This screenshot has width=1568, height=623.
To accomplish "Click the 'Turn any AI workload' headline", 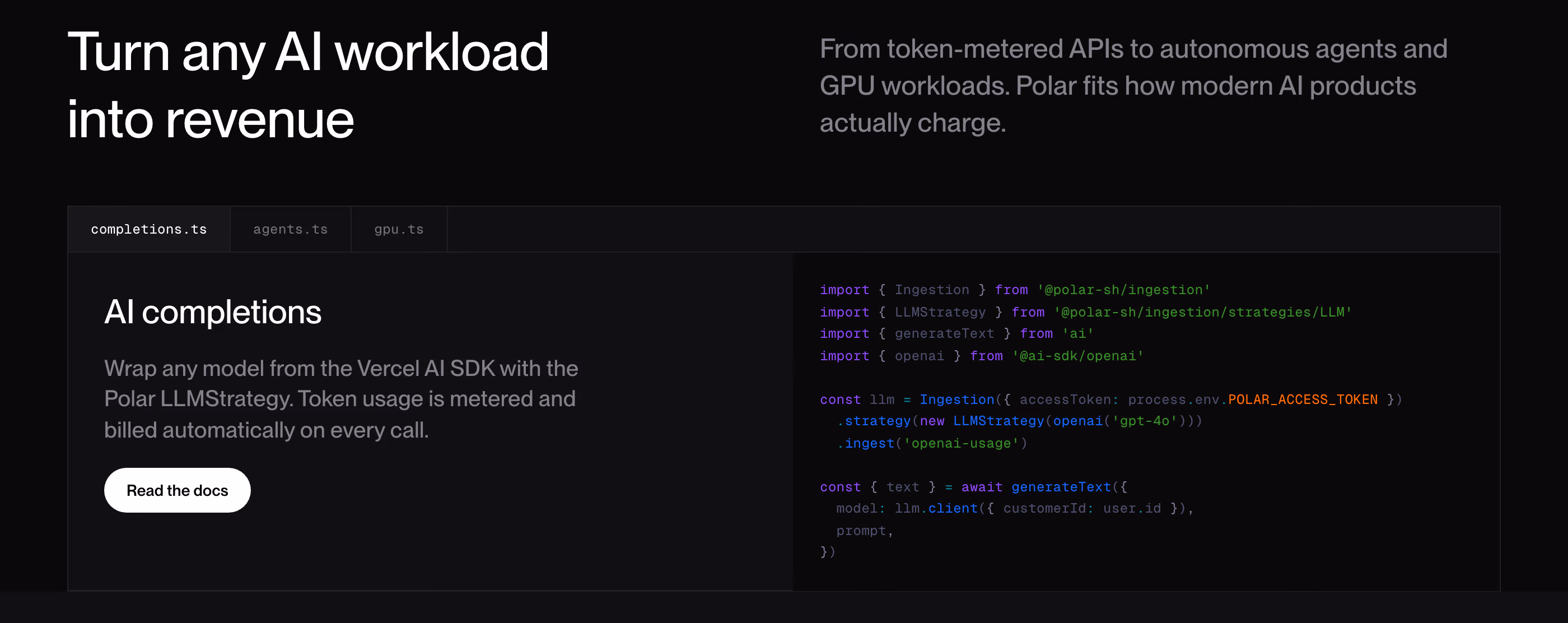I will [x=308, y=53].
